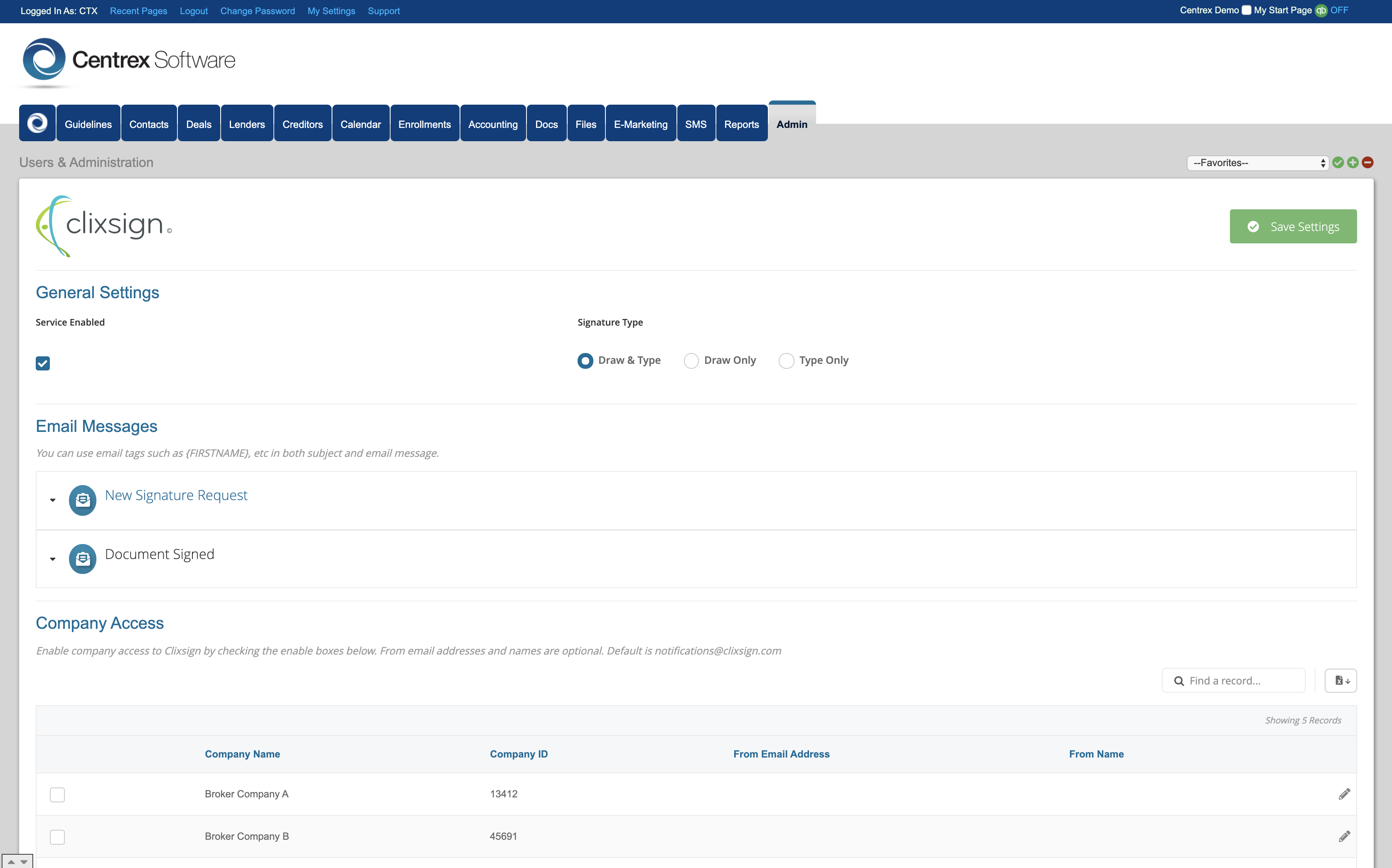The image size is (1392, 868).
Task: Select Type Only signature option
Action: [786, 360]
